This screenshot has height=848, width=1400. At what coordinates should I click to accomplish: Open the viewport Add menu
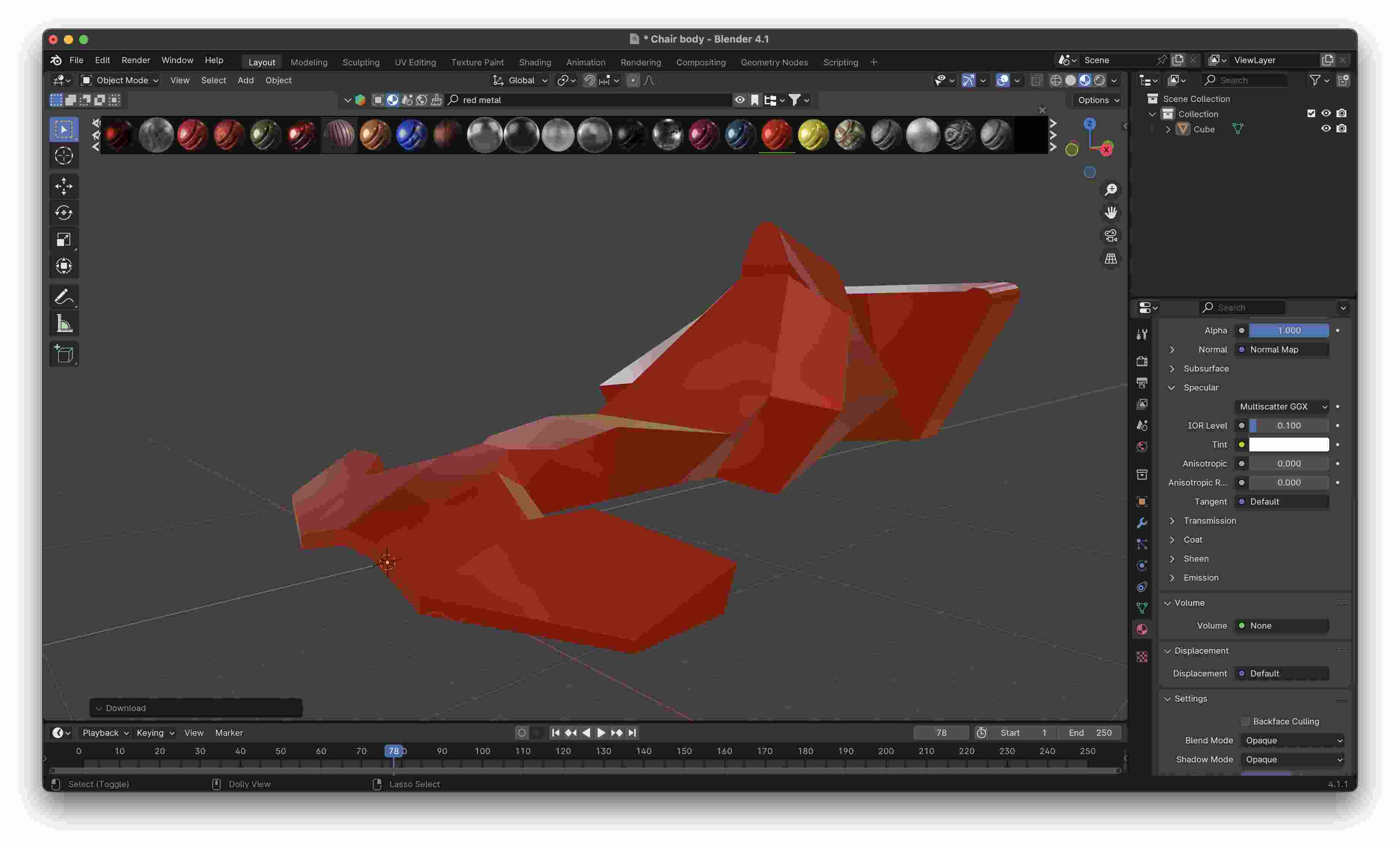245,81
